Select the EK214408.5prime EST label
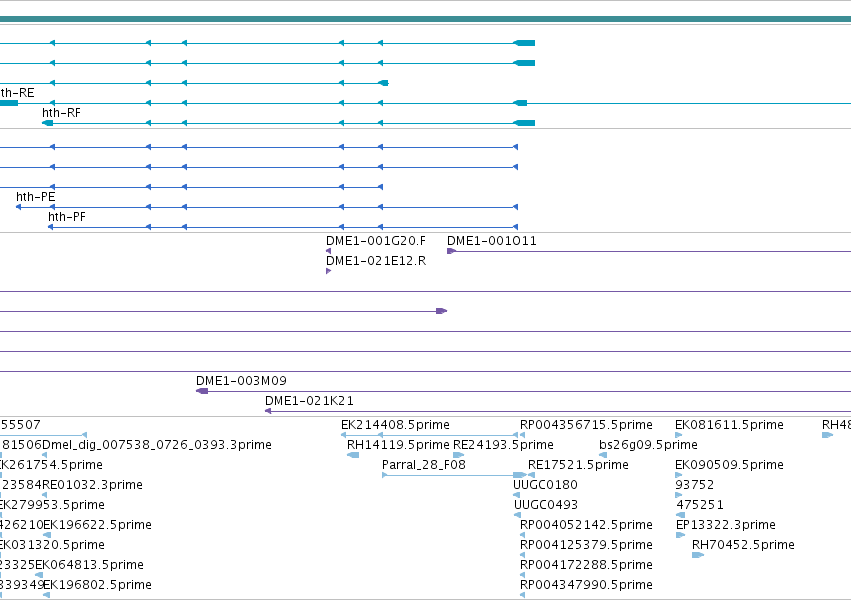The image size is (851, 600). click(395, 425)
